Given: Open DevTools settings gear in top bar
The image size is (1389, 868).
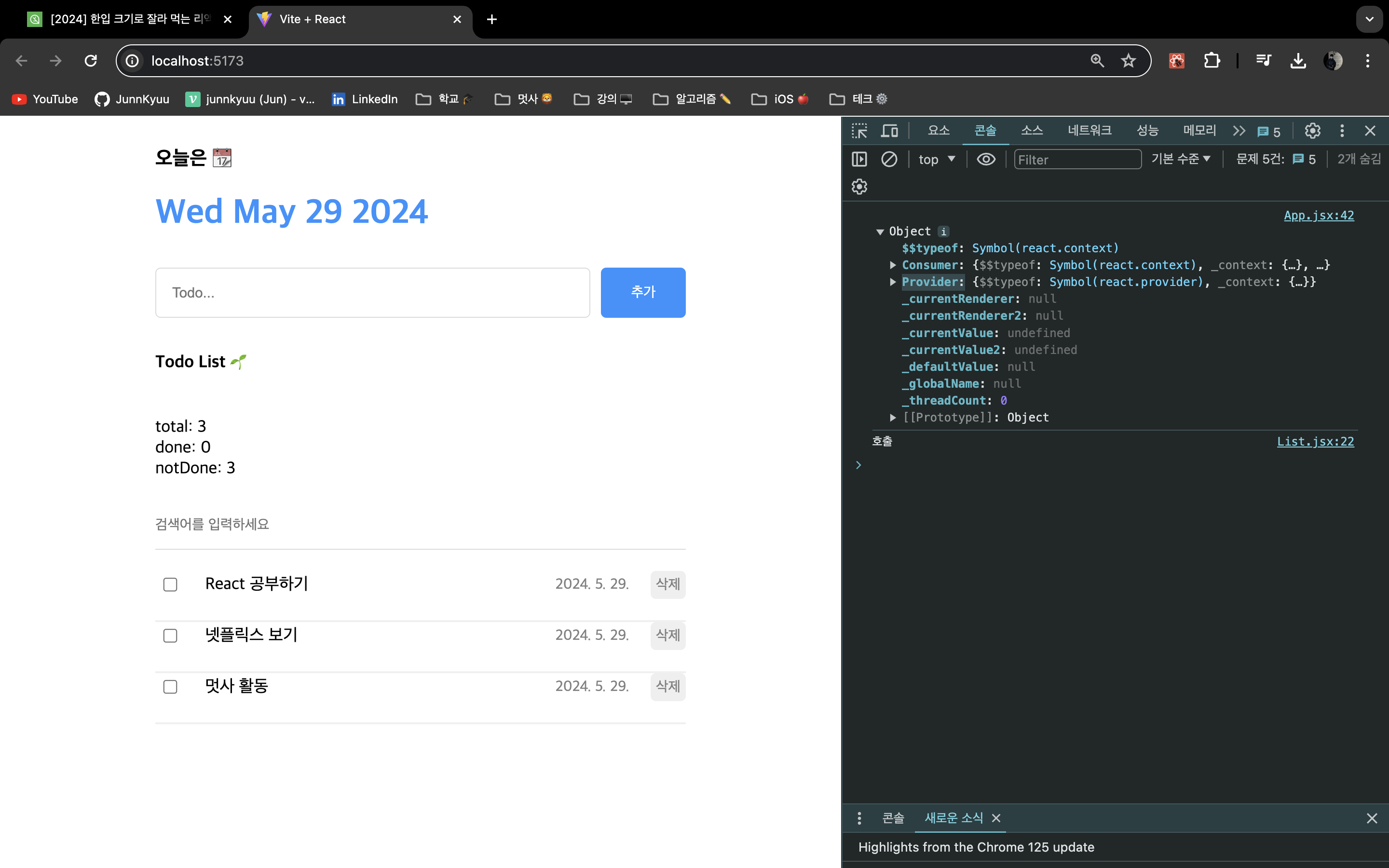Looking at the screenshot, I should 1312,131.
